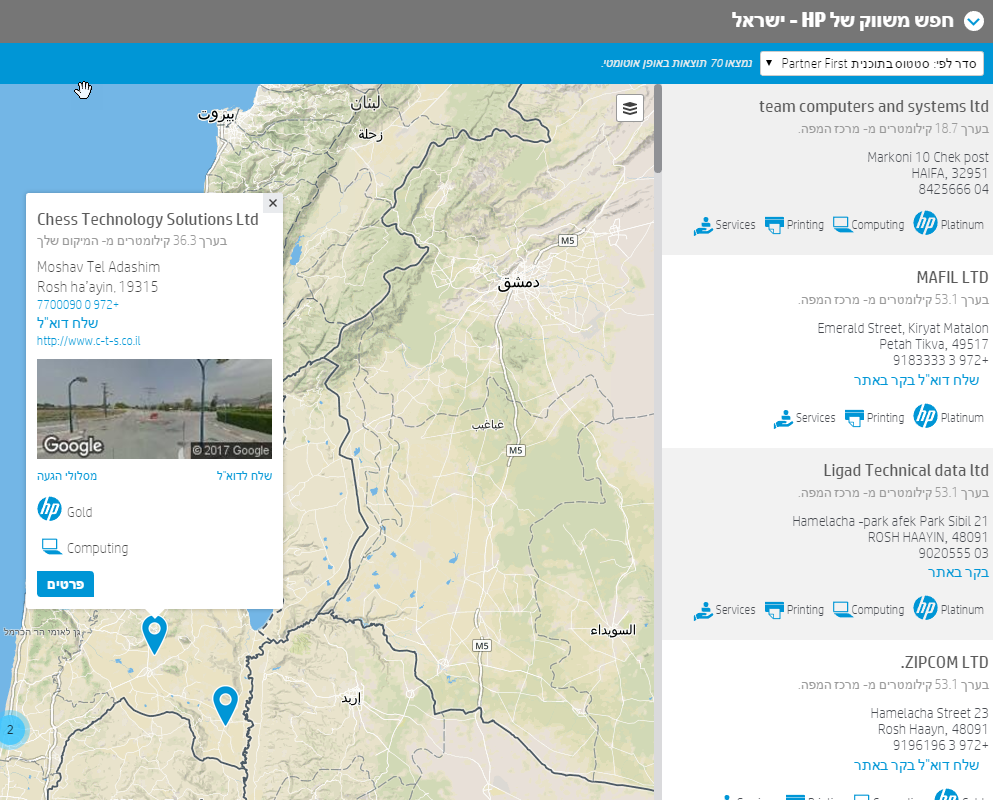993x800 pixels.
Task: Open the Ligad Technical data ltd listing
Action: tap(906, 470)
